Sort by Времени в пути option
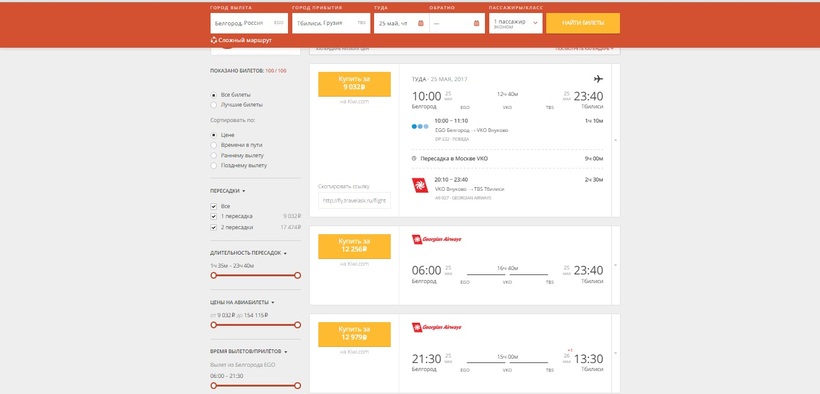The width and height of the screenshot is (820, 394). (x=213, y=145)
